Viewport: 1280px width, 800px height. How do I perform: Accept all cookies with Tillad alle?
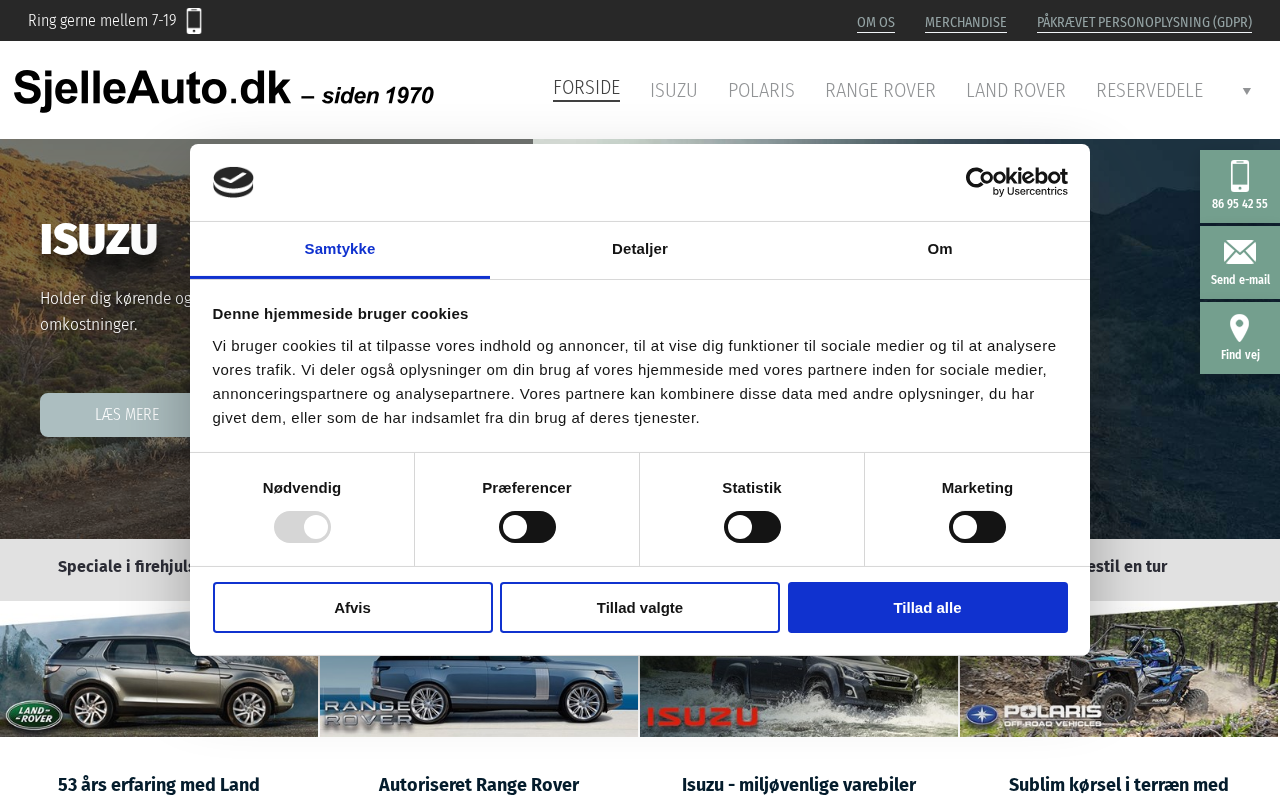point(928,607)
